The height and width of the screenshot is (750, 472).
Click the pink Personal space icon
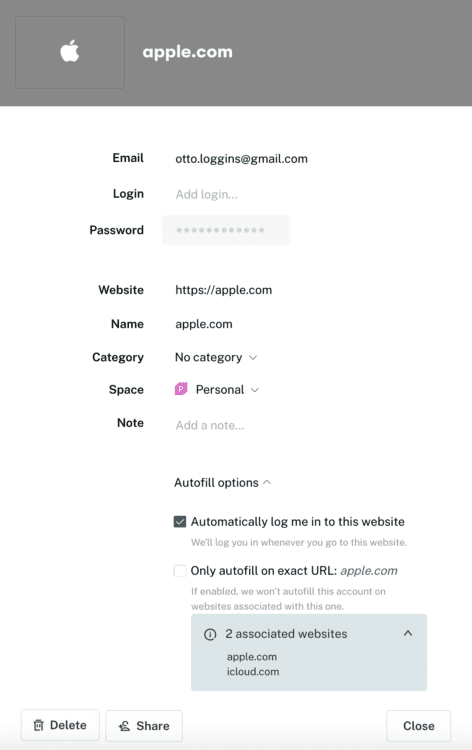point(181,389)
